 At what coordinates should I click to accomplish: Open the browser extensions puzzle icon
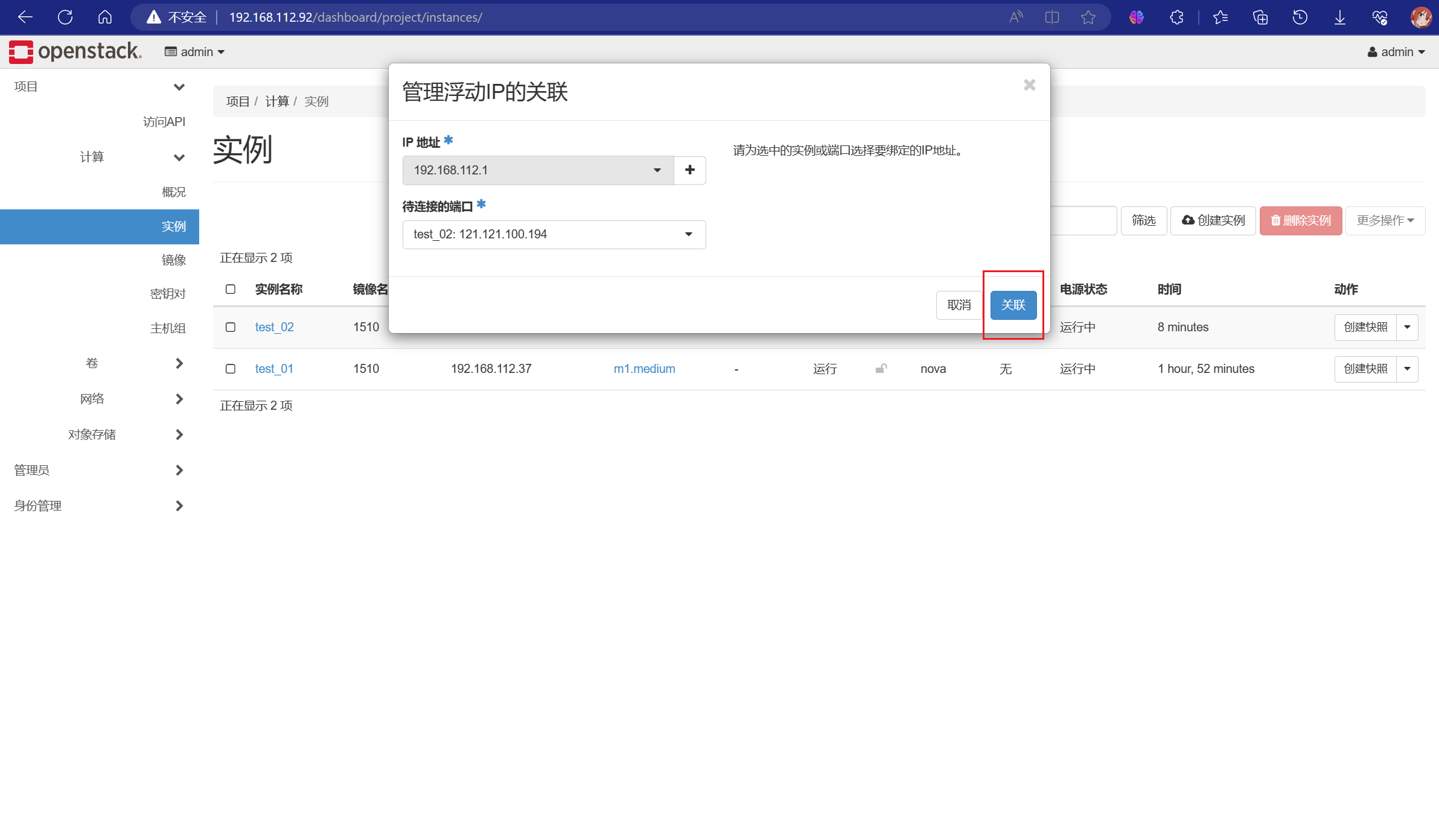[1176, 17]
